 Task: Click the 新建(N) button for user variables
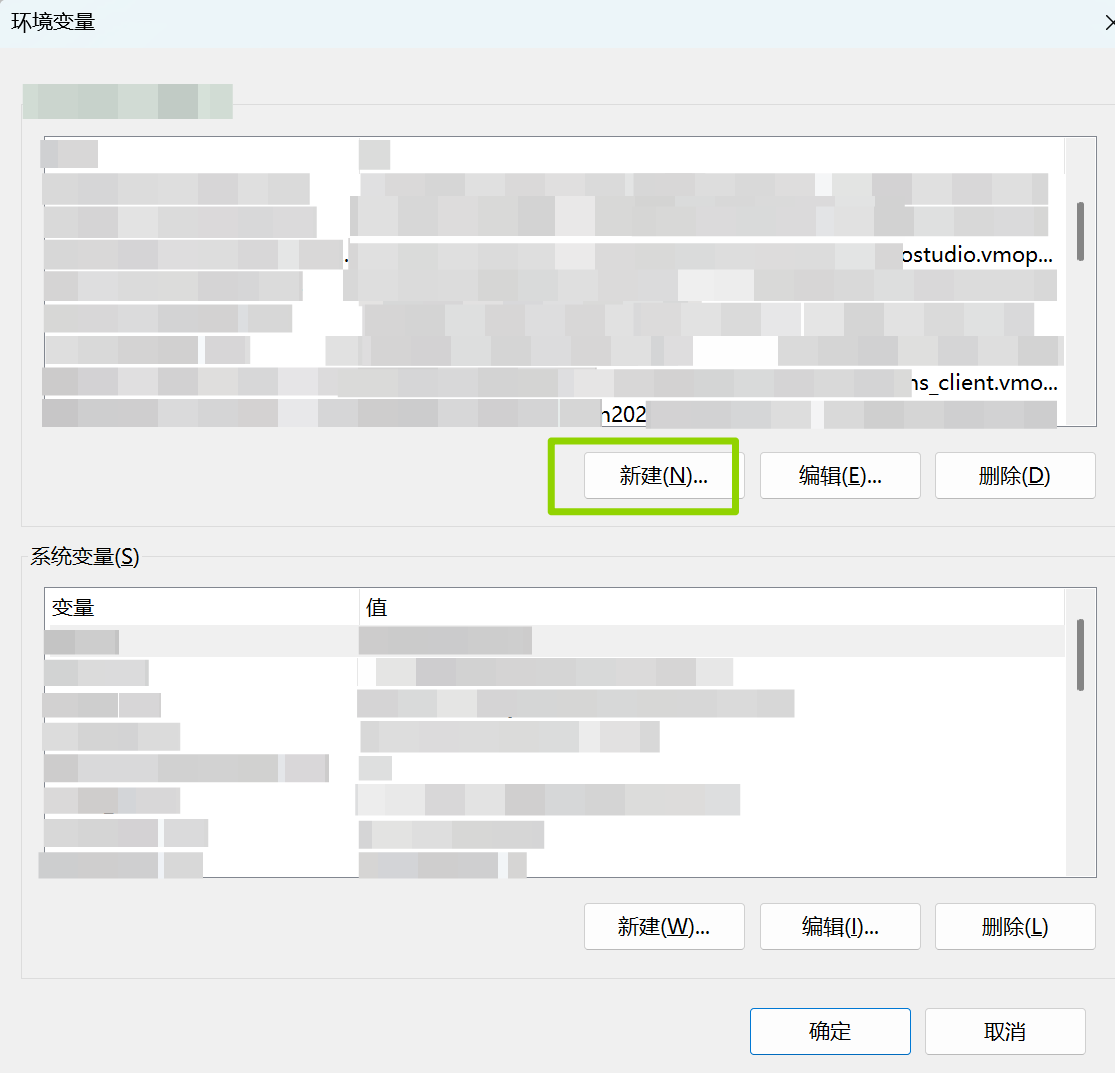tap(663, 475)
